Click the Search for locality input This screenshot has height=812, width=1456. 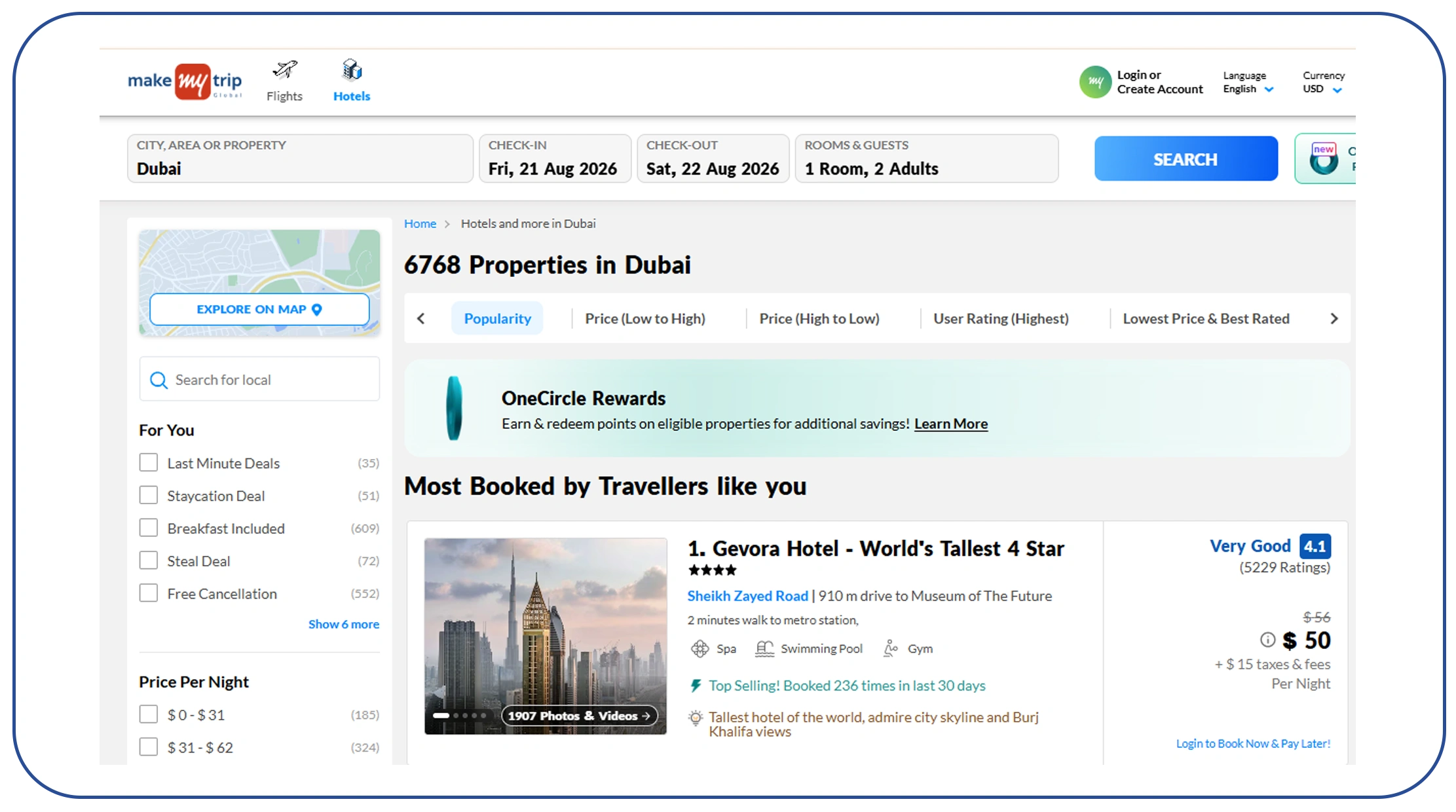coord(259,379)
